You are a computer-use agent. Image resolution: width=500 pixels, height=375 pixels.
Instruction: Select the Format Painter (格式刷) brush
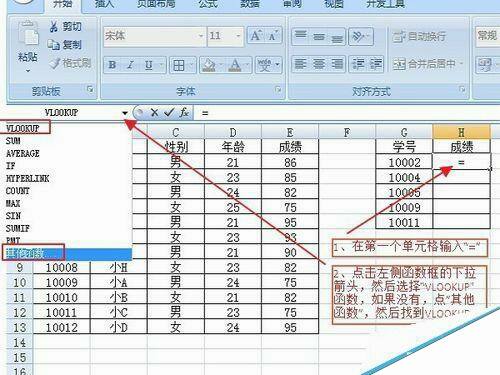(x=55, y=63)
